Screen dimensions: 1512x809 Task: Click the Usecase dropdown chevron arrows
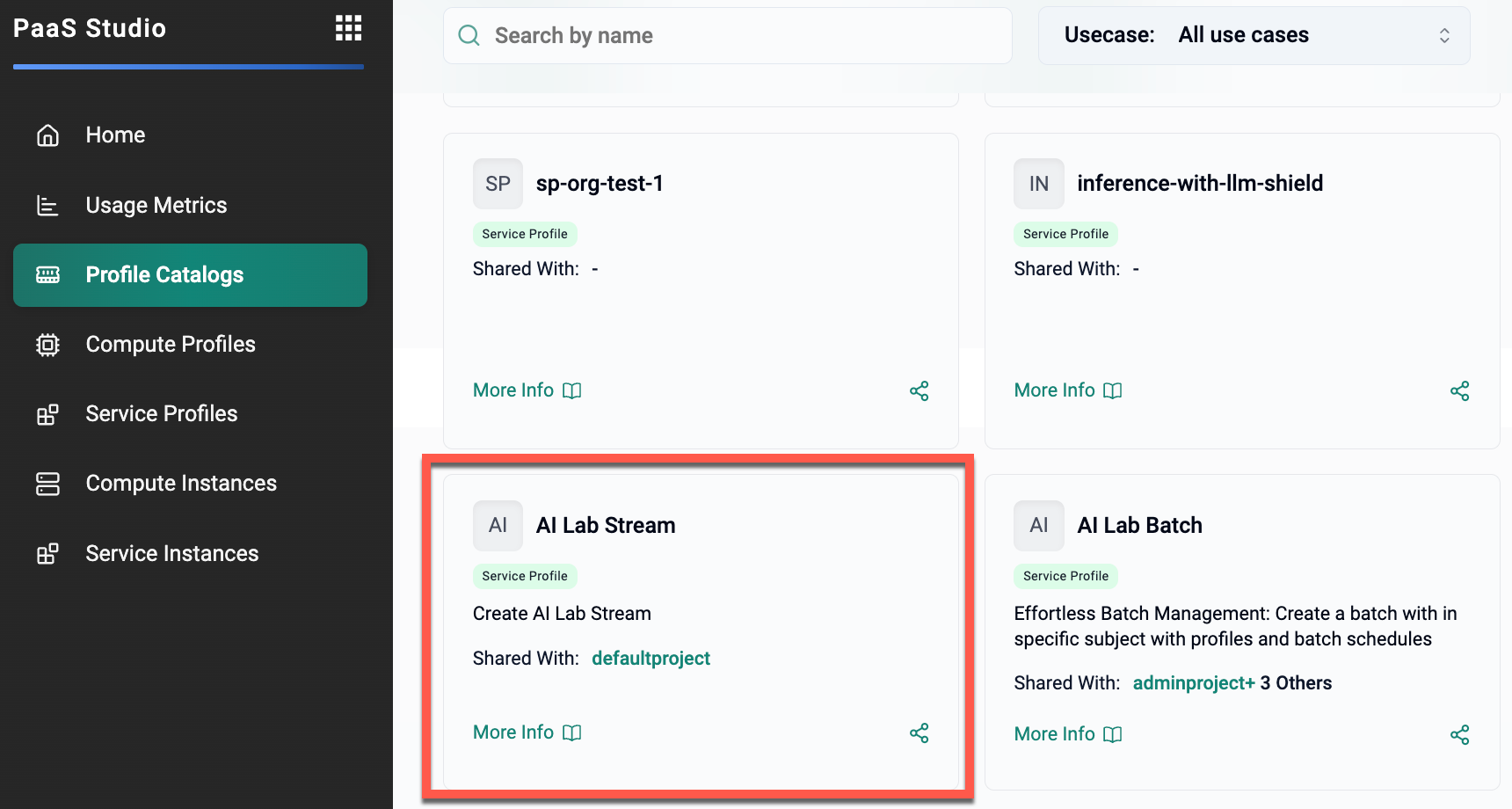click(1443, 35)
